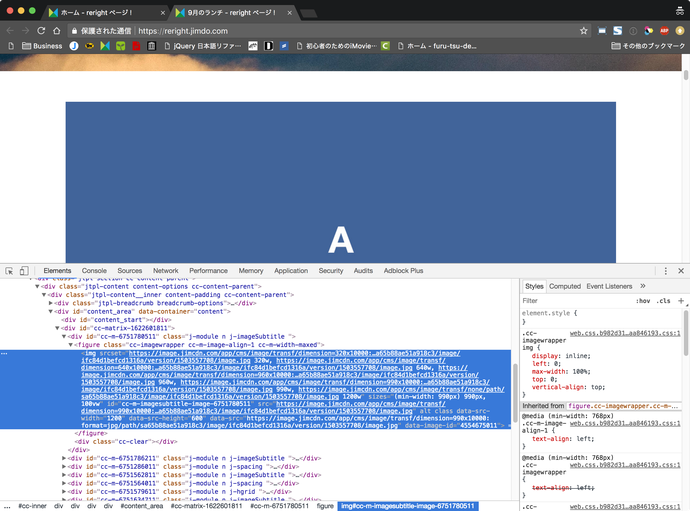Switch to the Computed styles tab
The image size is (690, 511).
pyautogui.click(x=565, y=286)
